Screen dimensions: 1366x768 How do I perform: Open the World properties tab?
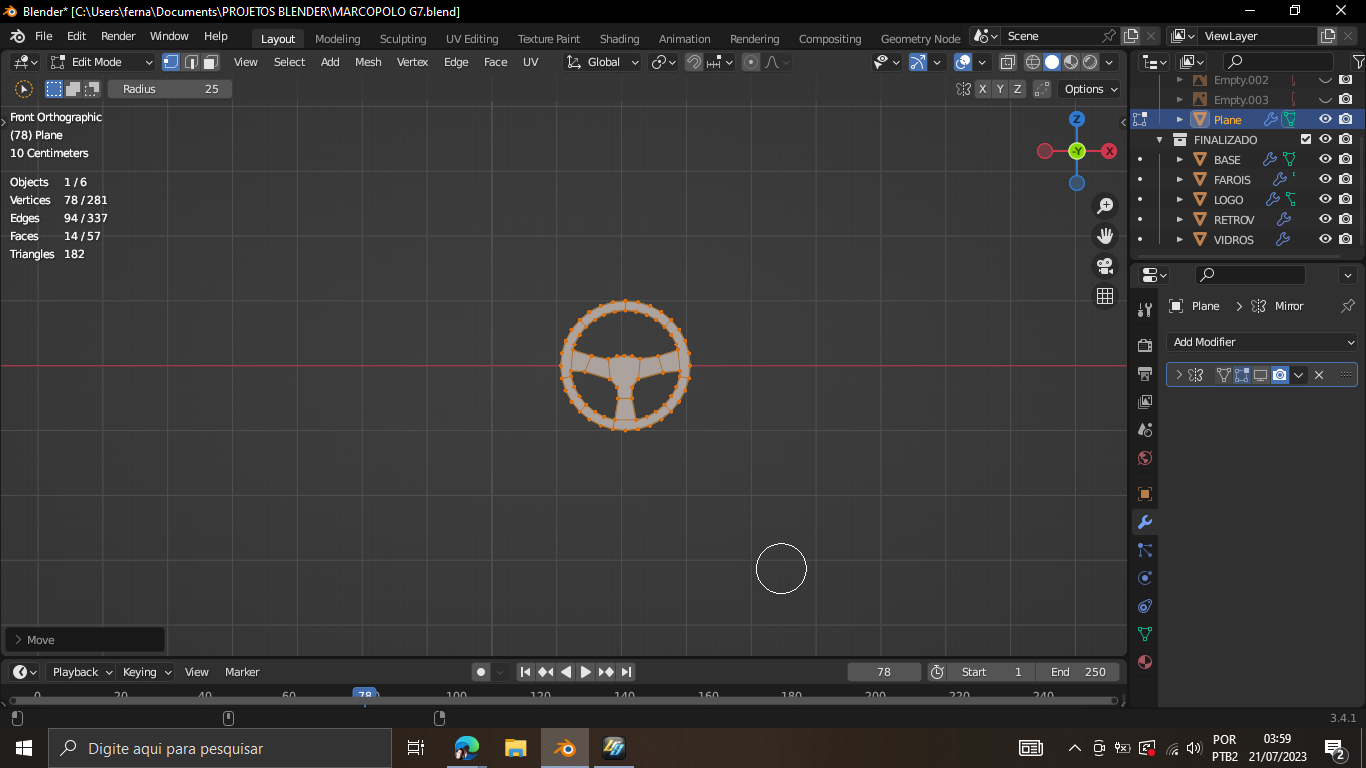(x=1145, y=458)
